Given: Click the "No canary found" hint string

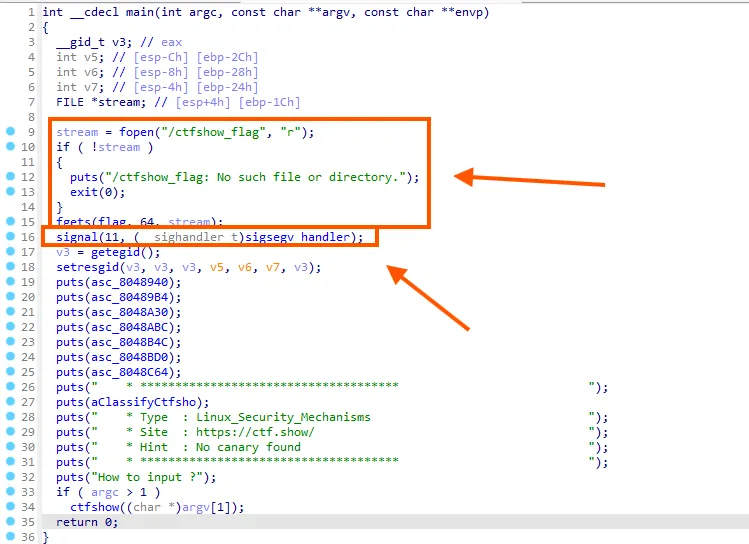Looking at the screenshot, I should [x=248, y=448].
